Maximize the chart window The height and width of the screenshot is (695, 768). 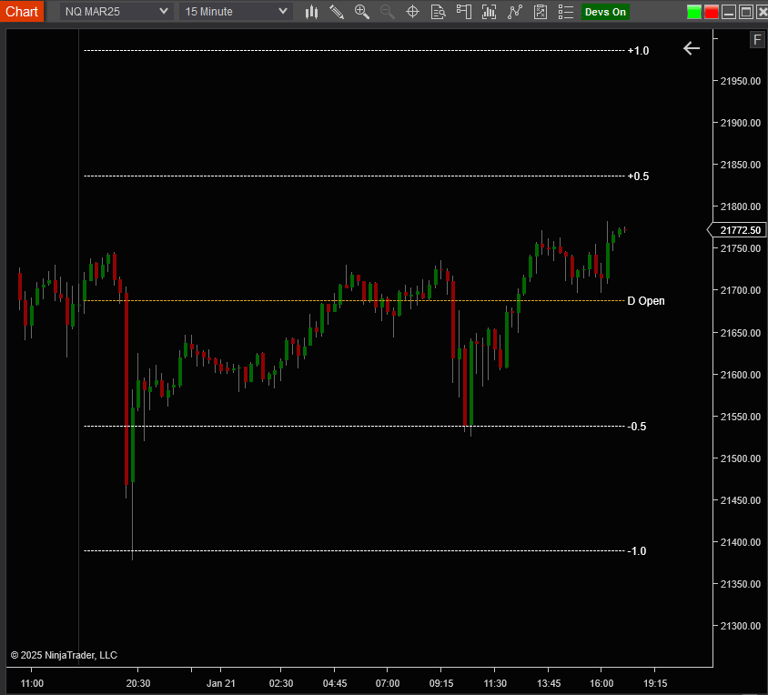point(745,12)
